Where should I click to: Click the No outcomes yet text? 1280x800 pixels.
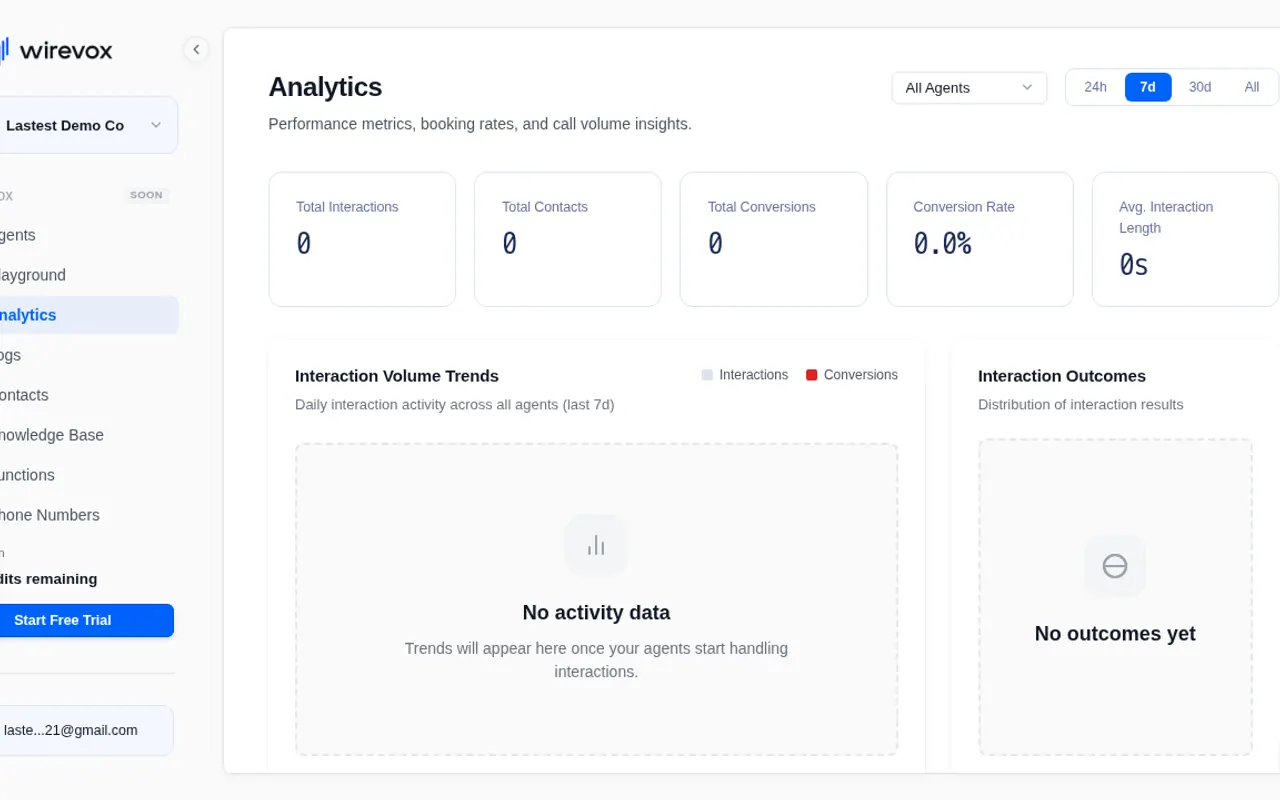(x=1115, y=633)
